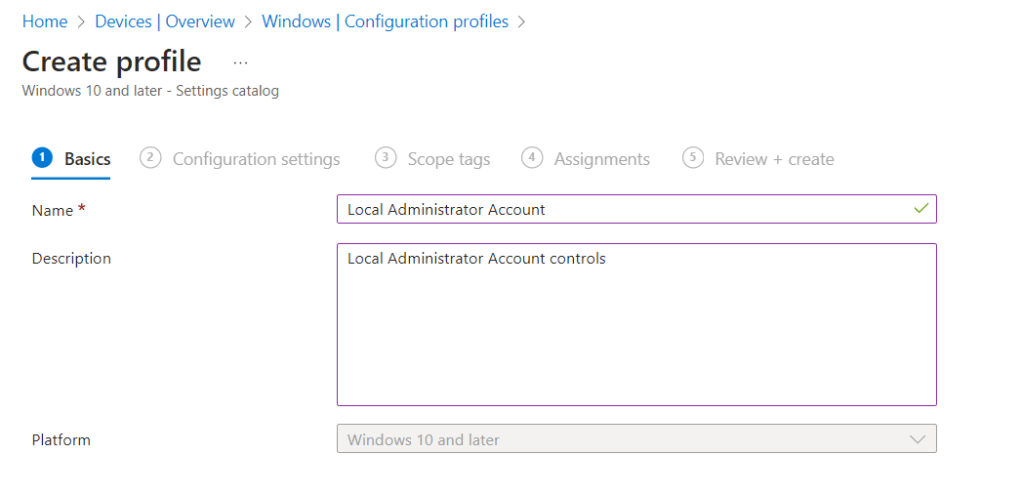The image size is (1022, 496).
Task: Go to Devices | Overview breadcrumb
Action: point(165,21)
